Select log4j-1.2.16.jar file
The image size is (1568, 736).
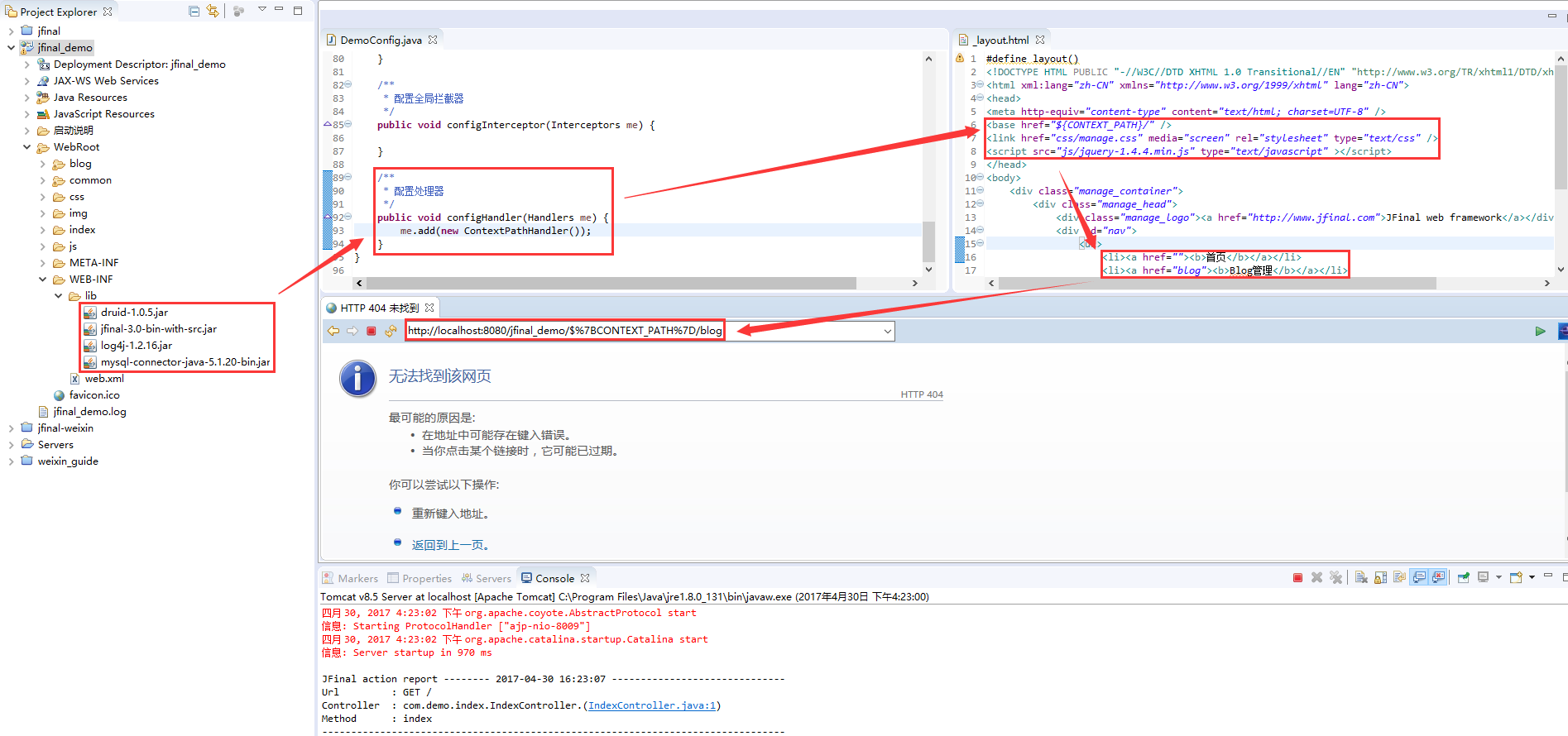(x=128, y=346)
